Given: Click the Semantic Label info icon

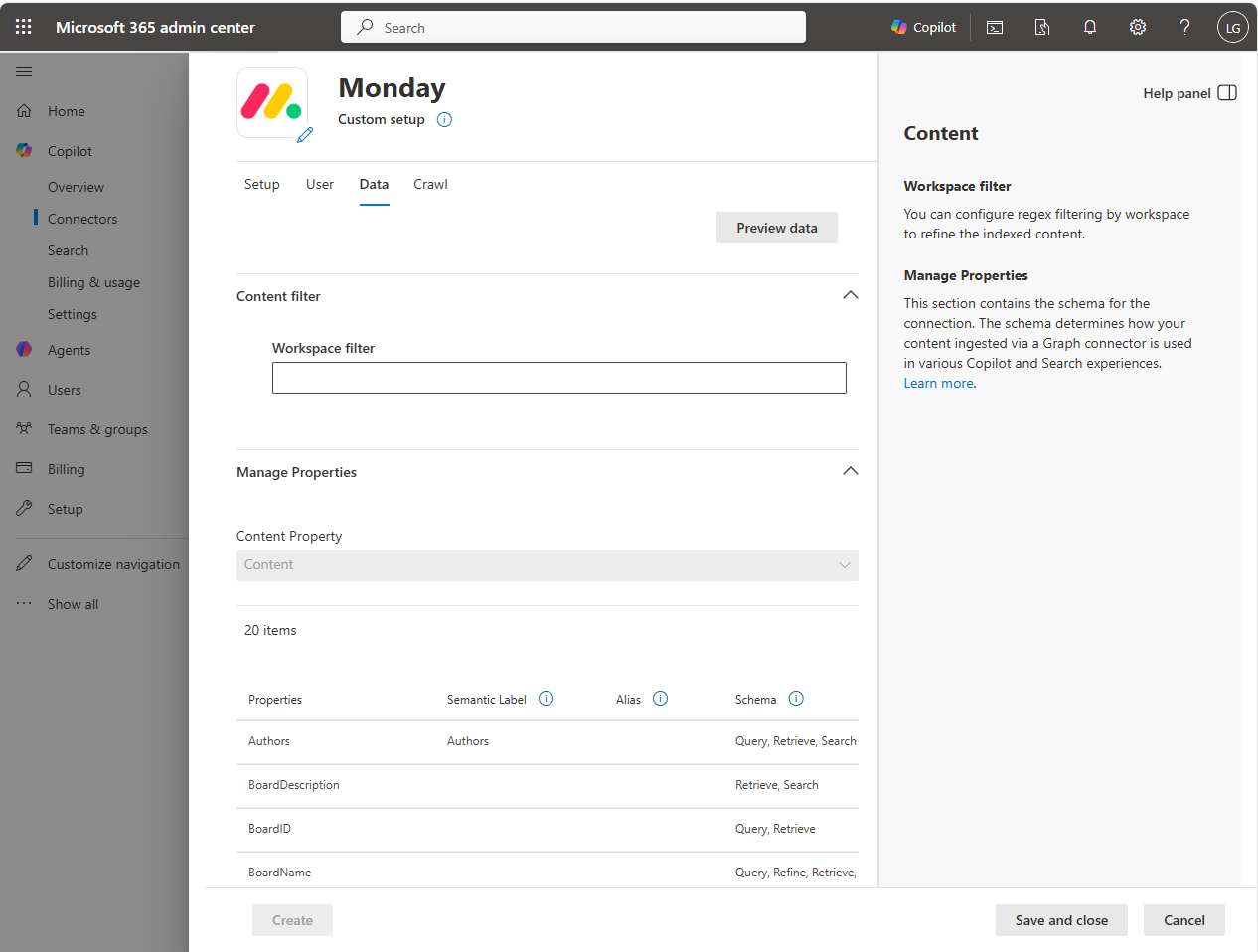Looking at the screenshot, I should (546, 699).
